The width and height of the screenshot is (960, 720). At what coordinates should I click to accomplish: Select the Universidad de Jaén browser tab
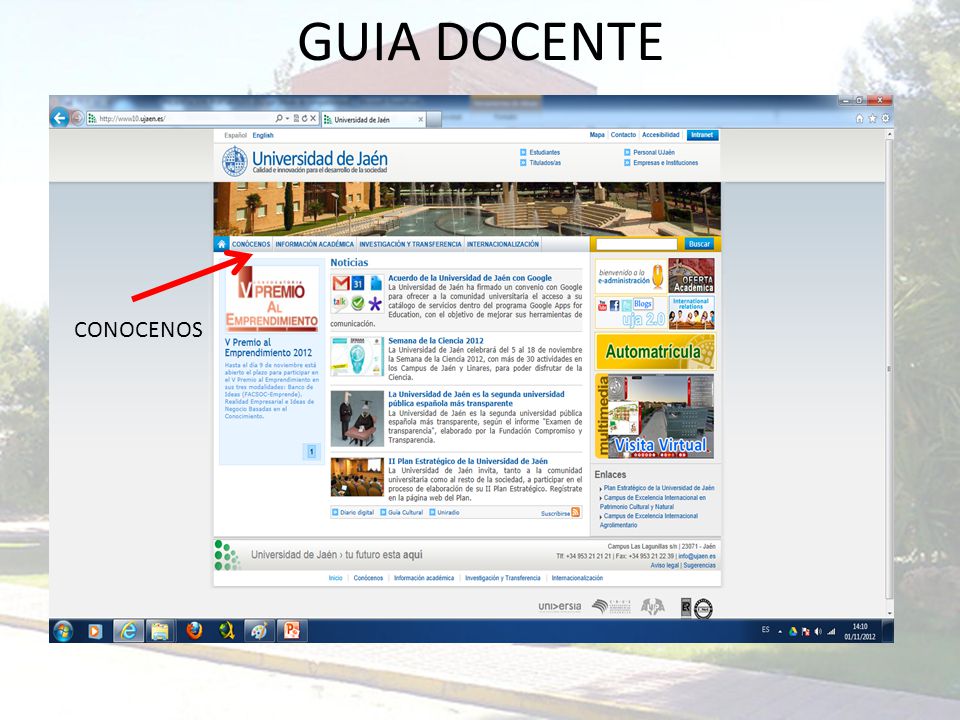[373, 119]
